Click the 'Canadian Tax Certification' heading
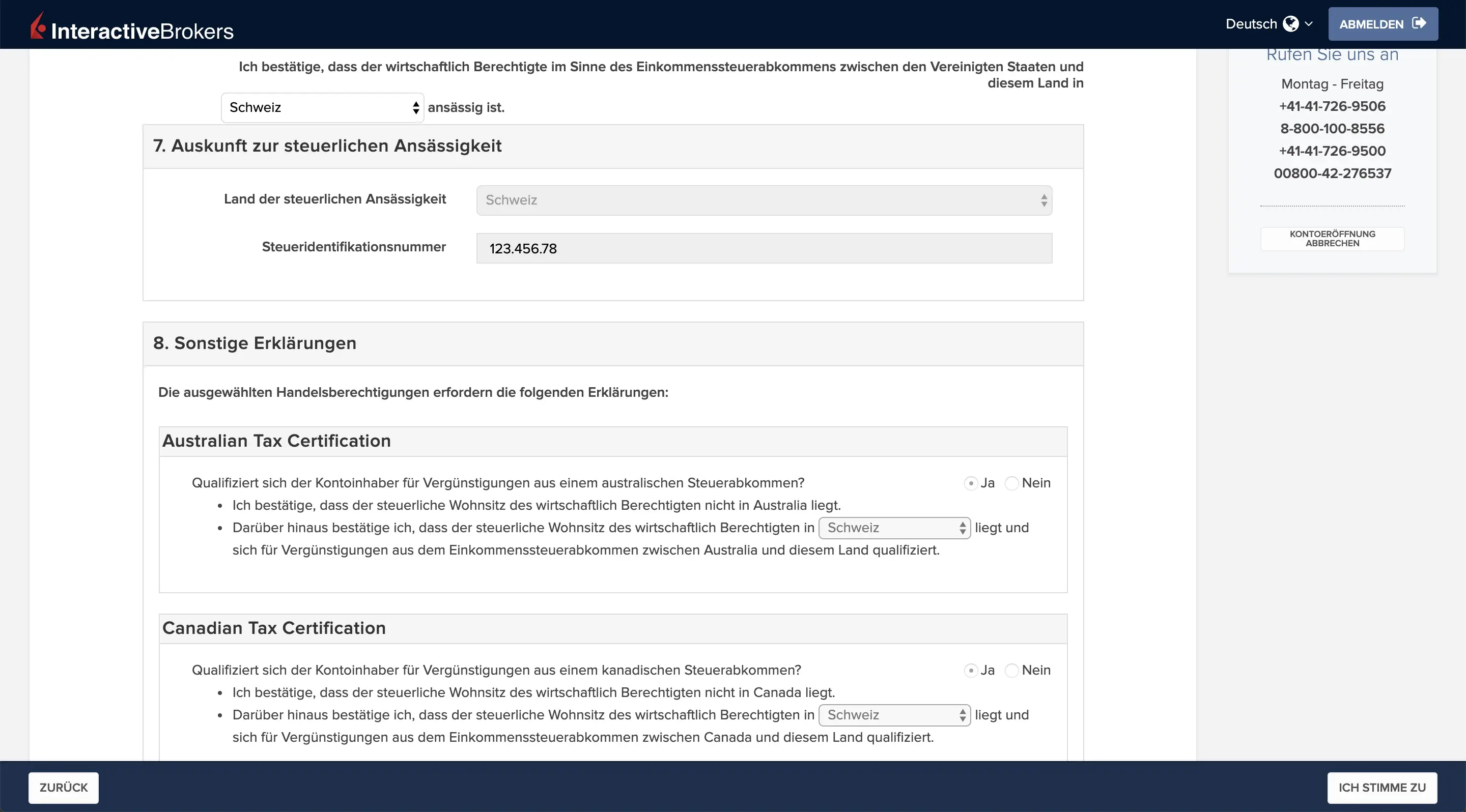Image resolution: width=1466 pixels, height=812 pixels. (x=274, y=628)
